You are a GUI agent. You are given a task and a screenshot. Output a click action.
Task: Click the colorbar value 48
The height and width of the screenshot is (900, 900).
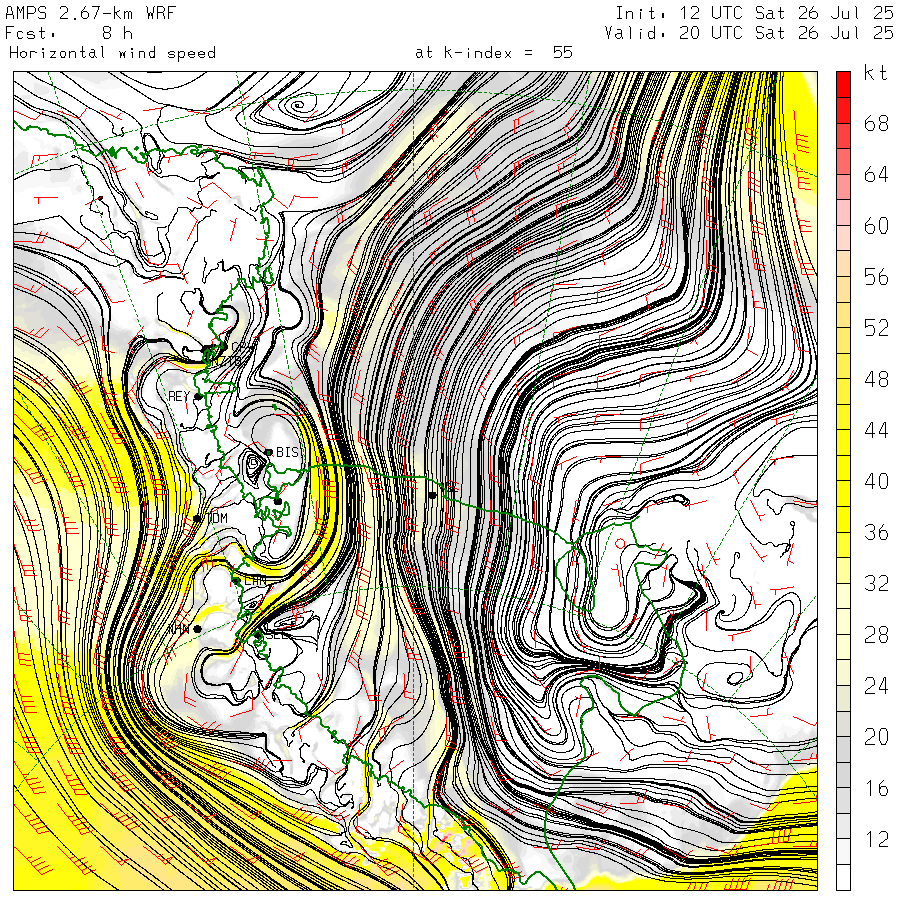coord(876,379)
